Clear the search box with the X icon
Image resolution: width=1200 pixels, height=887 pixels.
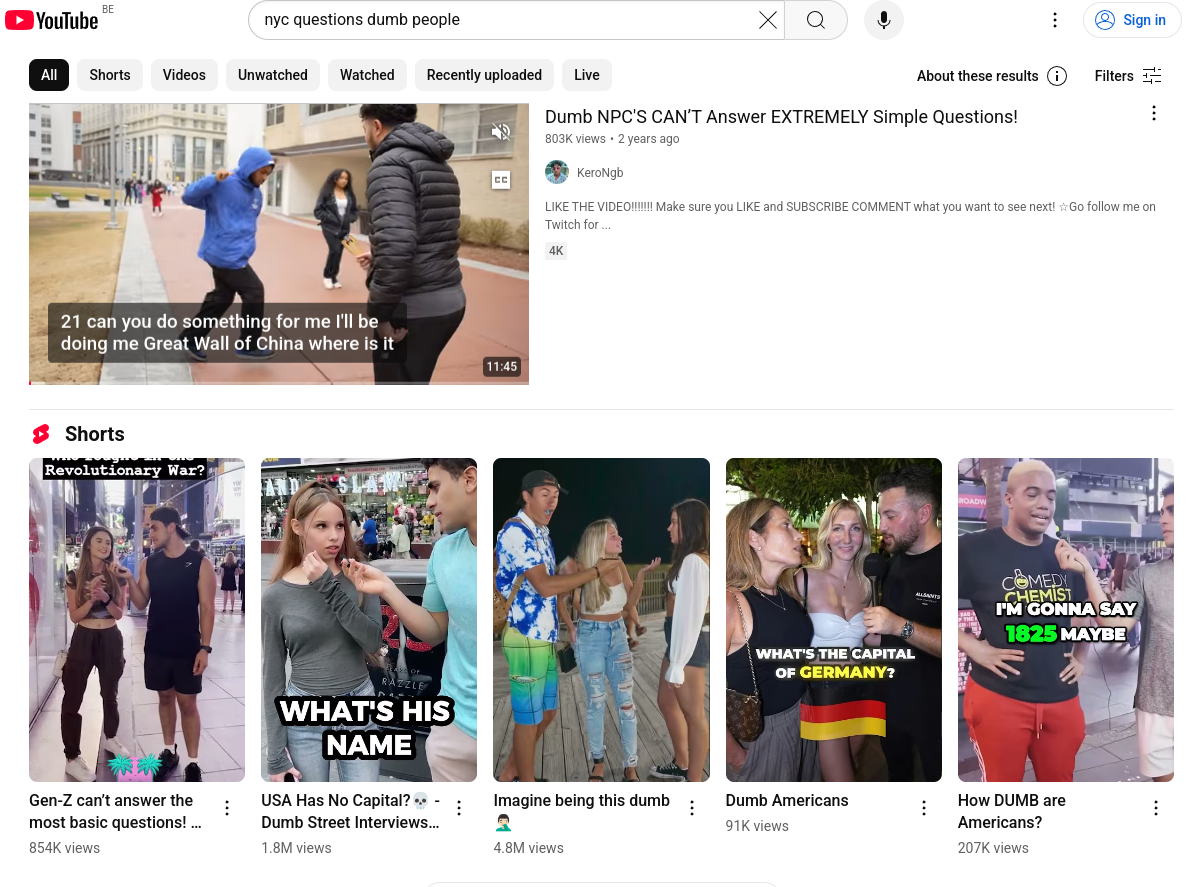(768, 20)
